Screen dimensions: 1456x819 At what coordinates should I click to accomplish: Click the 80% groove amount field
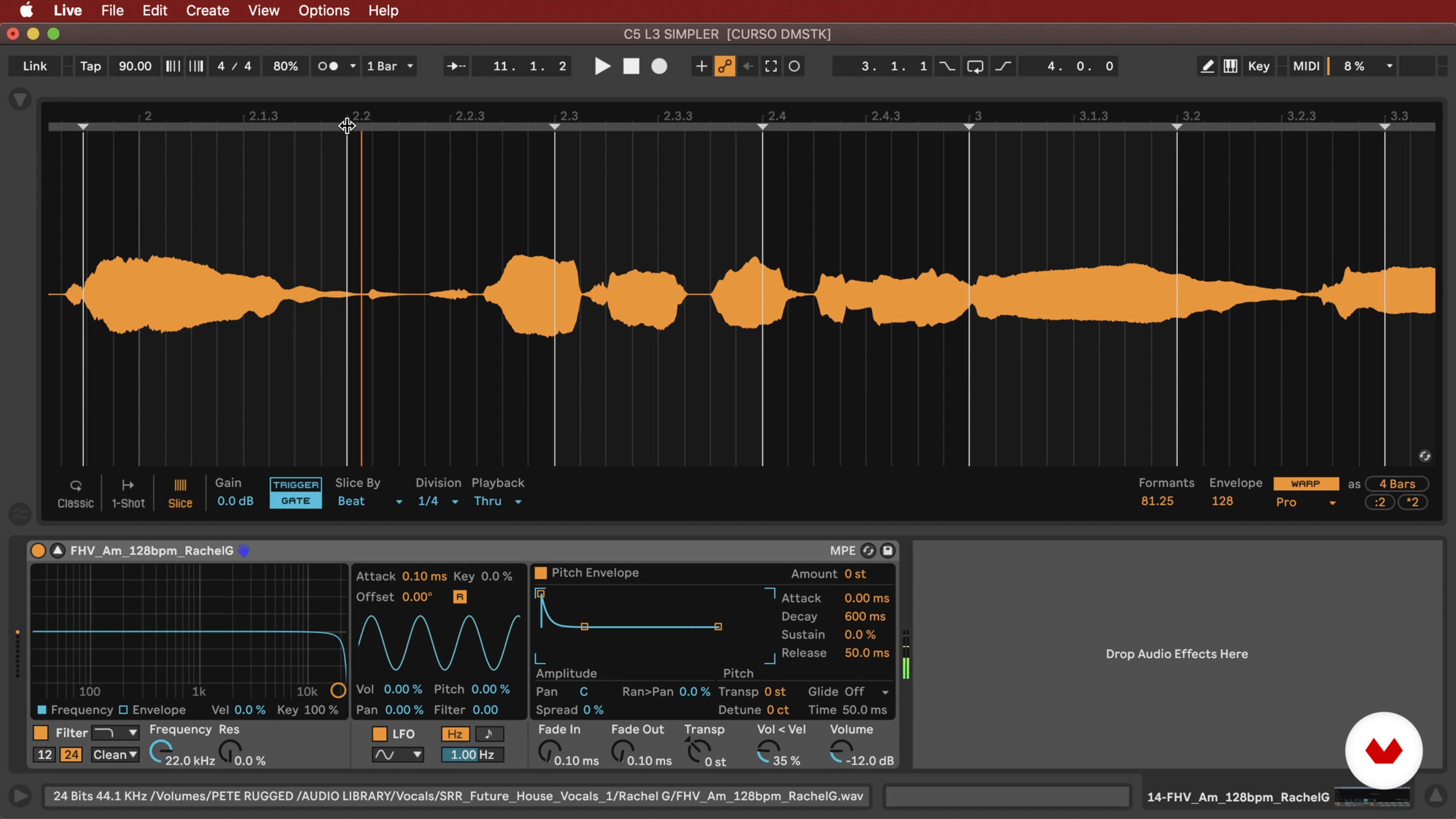click(286, 66)
